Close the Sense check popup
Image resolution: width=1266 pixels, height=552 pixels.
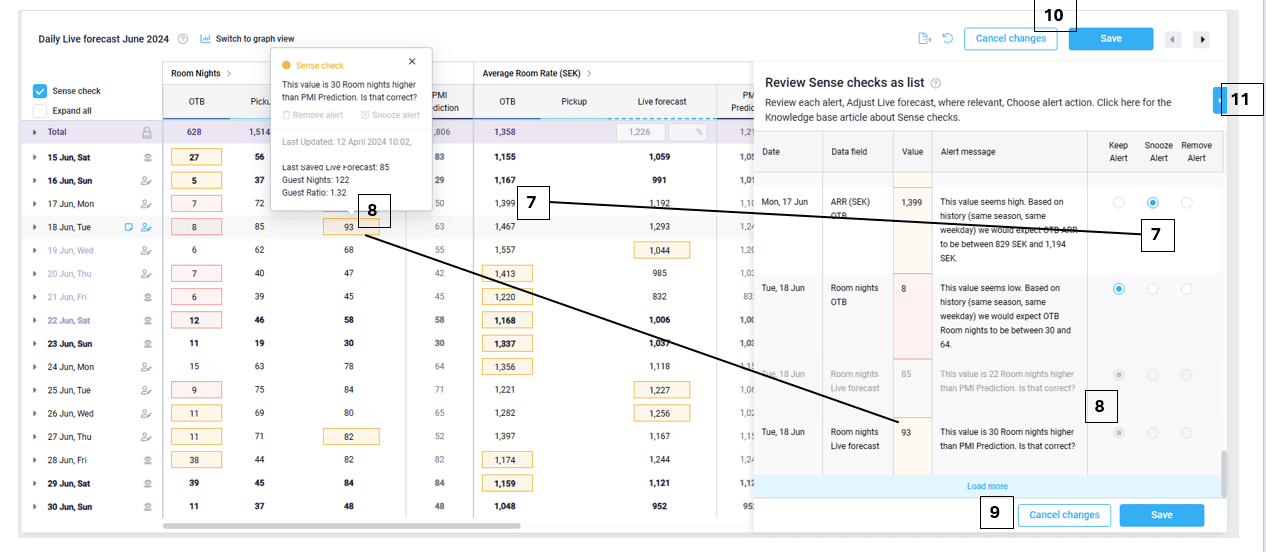[412, 62]
